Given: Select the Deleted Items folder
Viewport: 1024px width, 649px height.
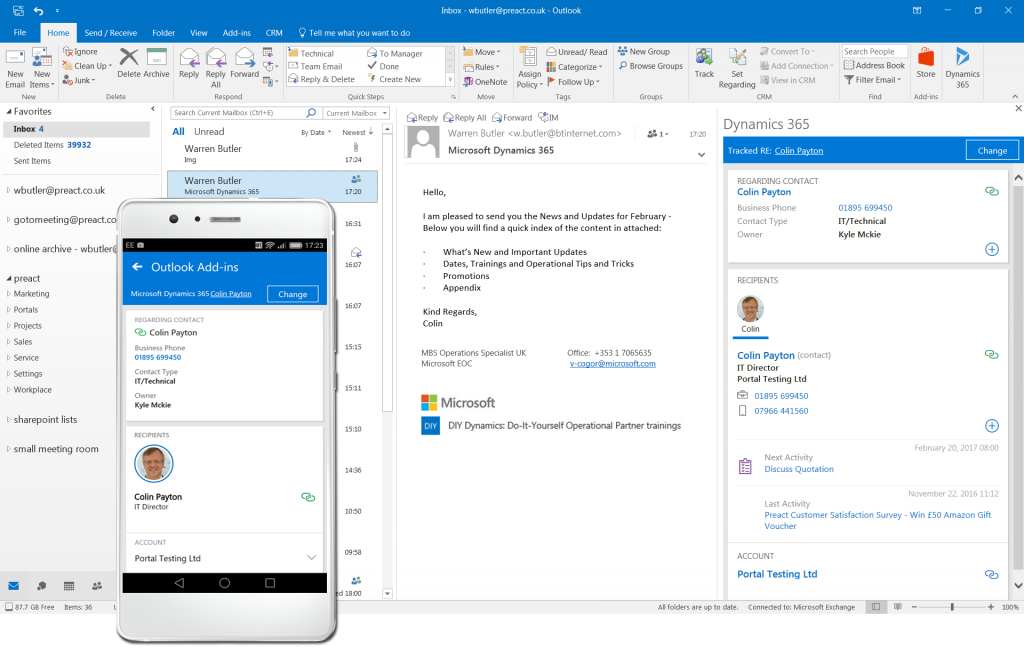Looking at the screenshot, I should pos(52,145).
